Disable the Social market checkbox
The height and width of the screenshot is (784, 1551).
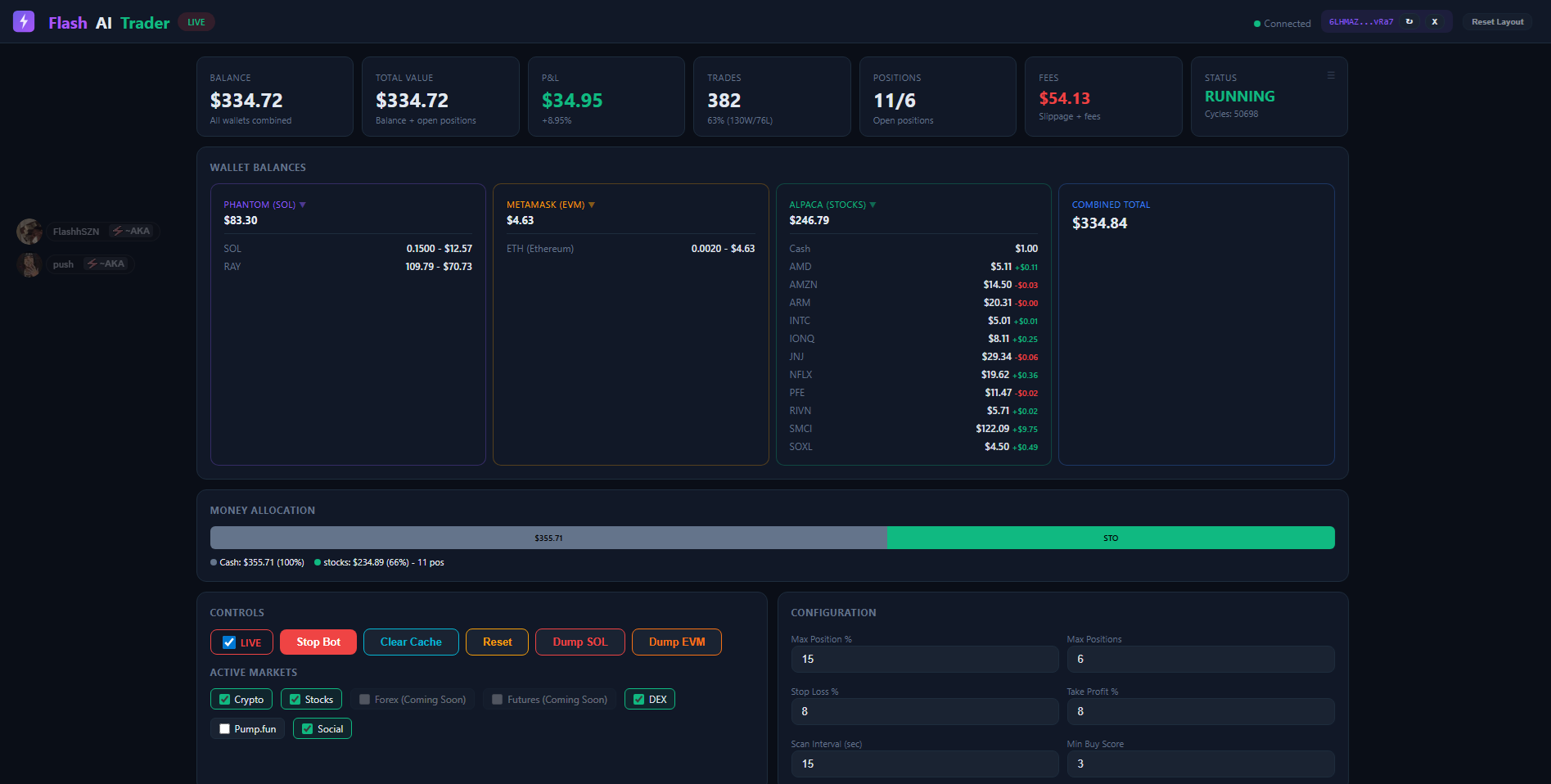307,729
